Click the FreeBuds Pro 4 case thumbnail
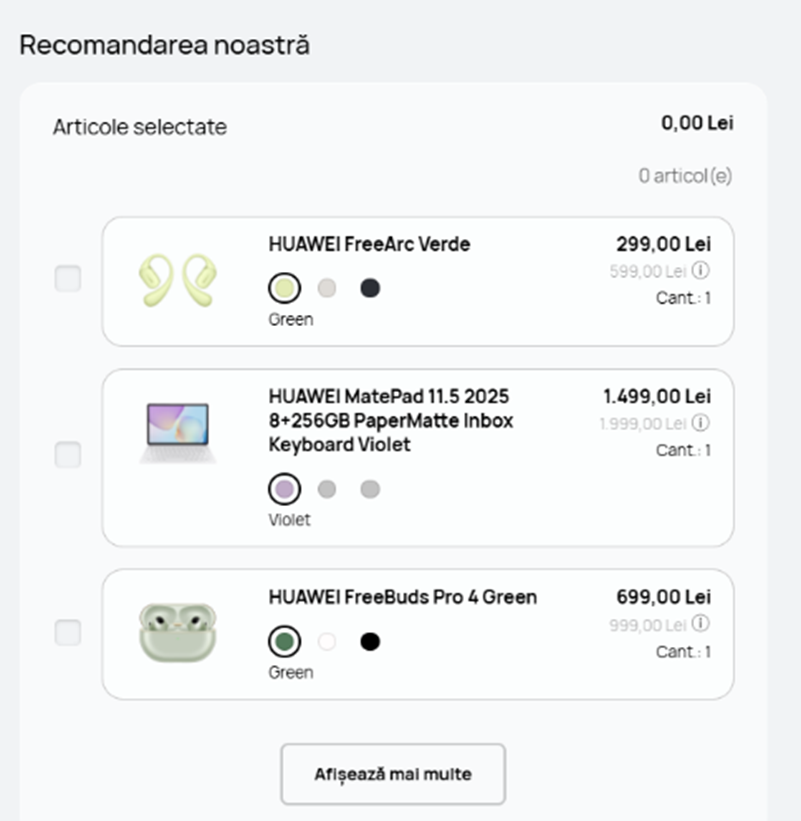This screenshot has width=801, height=821. [x=177, y=632]
